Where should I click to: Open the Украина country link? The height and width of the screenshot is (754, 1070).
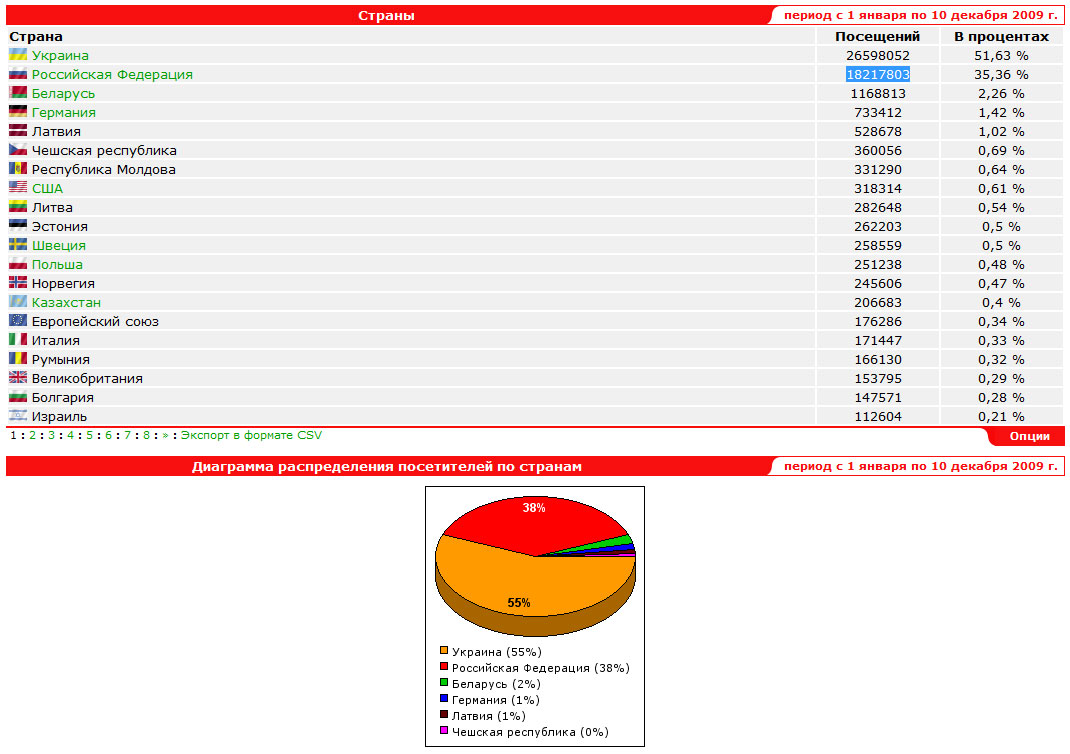[x=60, y=55]
